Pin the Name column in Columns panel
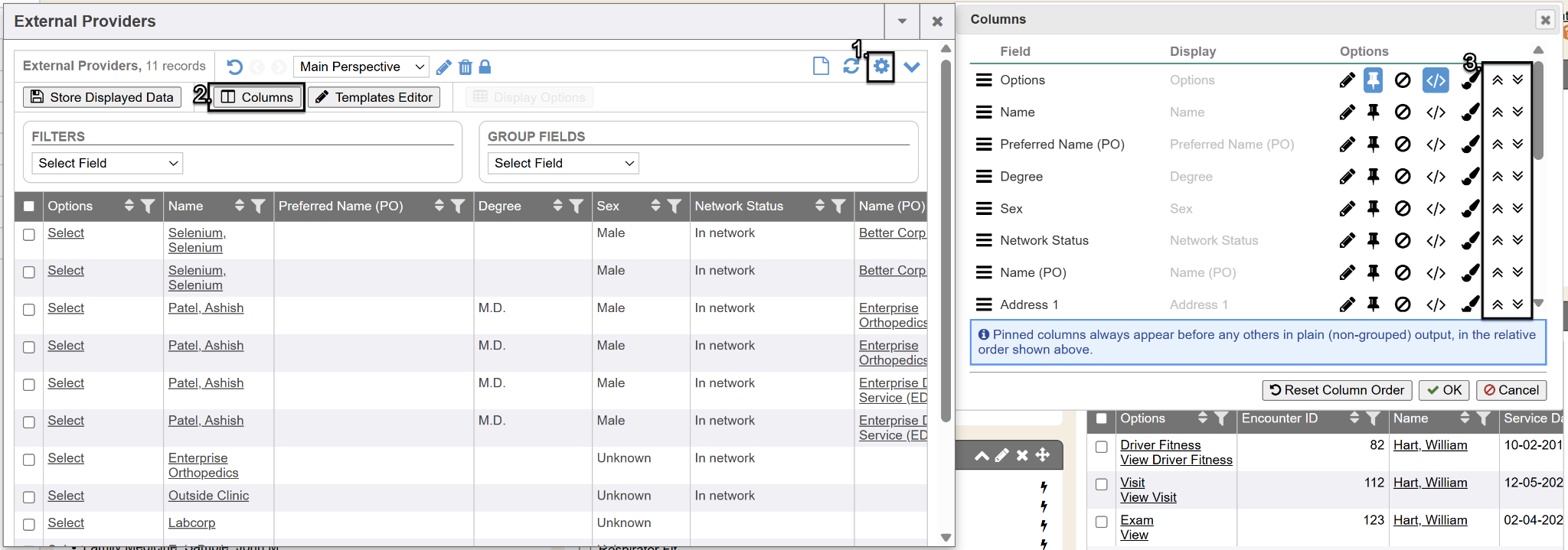Viewport: 1568px width, 550px height. [1373, 112]
